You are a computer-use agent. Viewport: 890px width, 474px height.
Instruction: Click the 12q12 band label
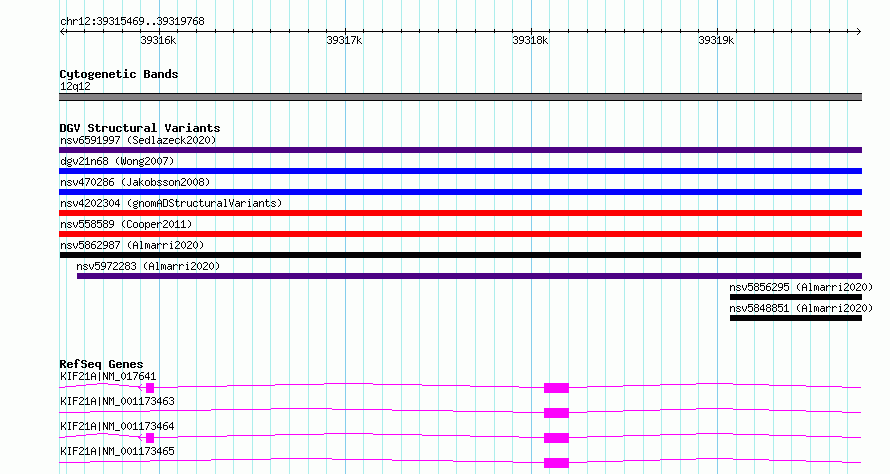(75, 86)
